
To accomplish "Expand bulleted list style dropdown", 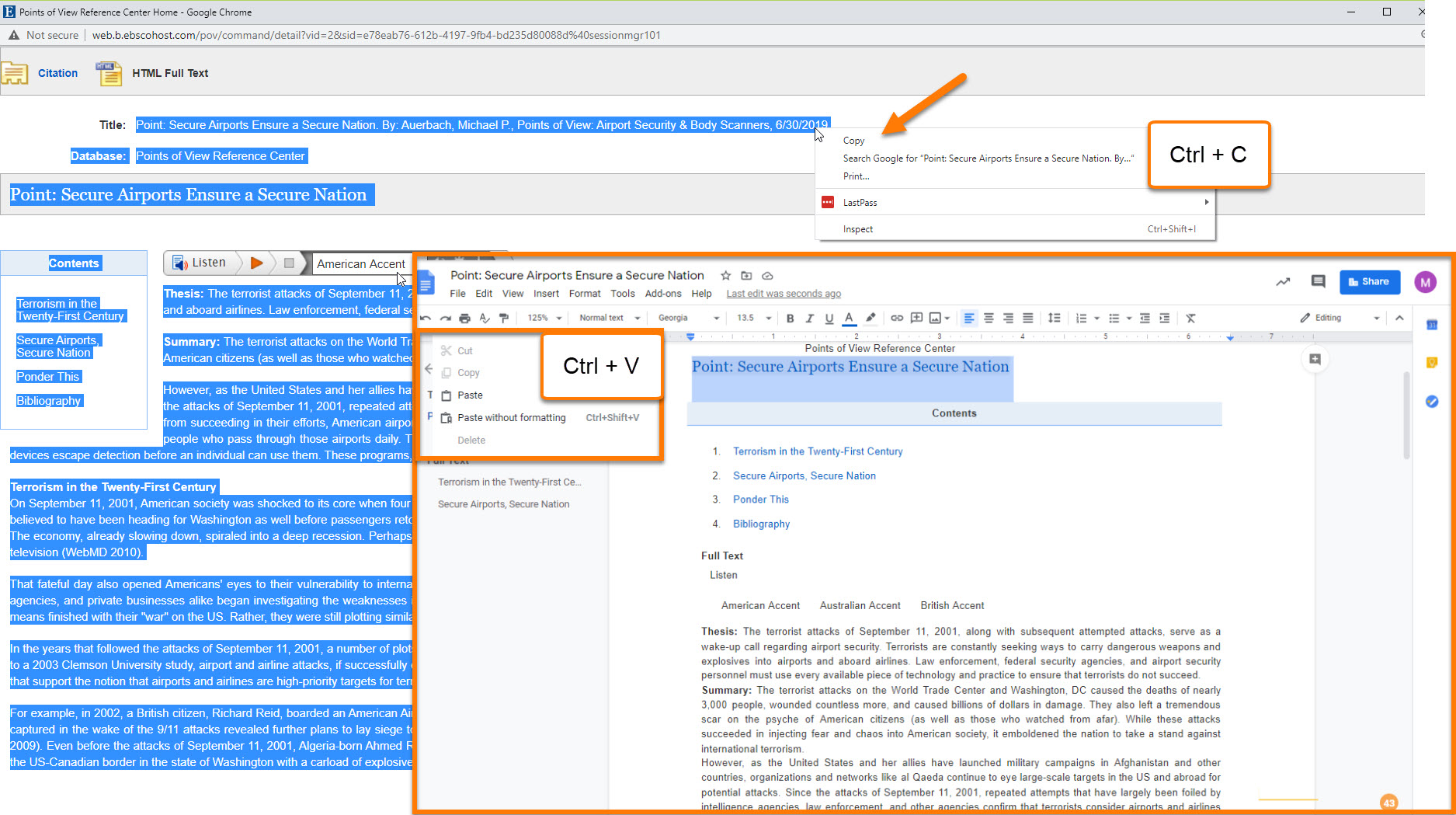I will [1129, 319].
